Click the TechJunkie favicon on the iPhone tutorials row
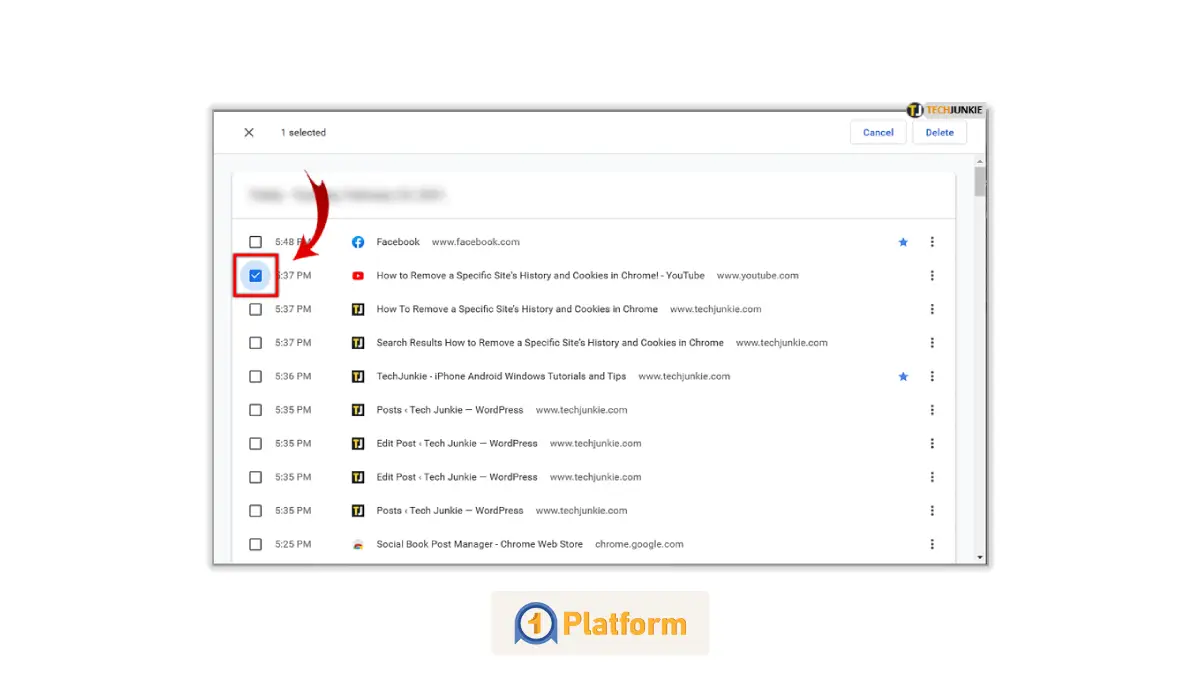This screenshot has width=1200, height=675. click(x=357, y=376)
